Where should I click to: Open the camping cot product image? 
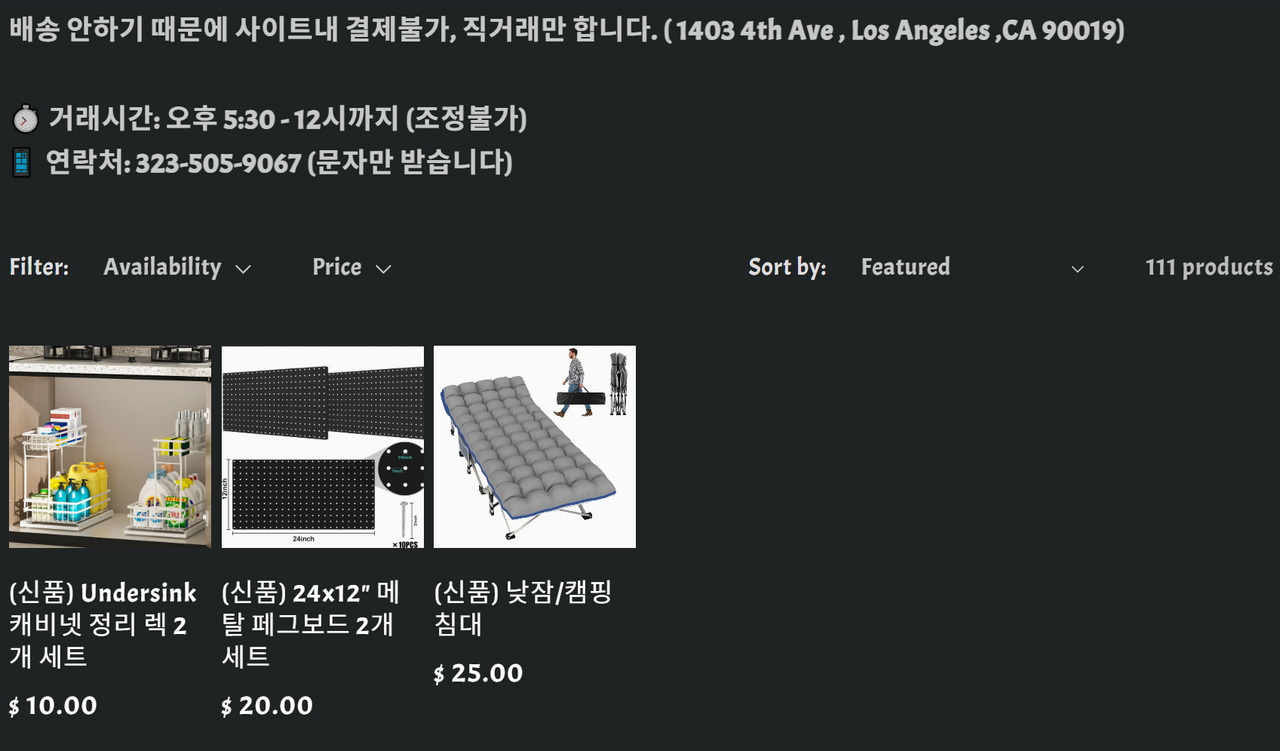[x=535, y=447]
